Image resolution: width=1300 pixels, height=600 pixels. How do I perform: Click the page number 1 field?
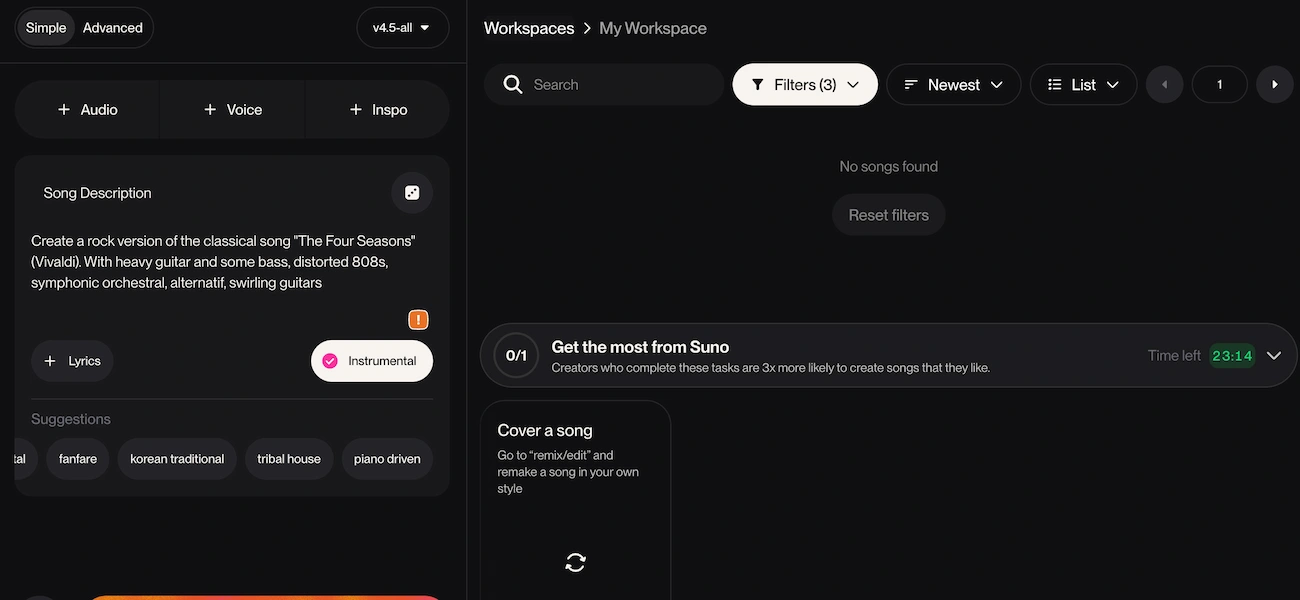click(x=1220, y=85)
